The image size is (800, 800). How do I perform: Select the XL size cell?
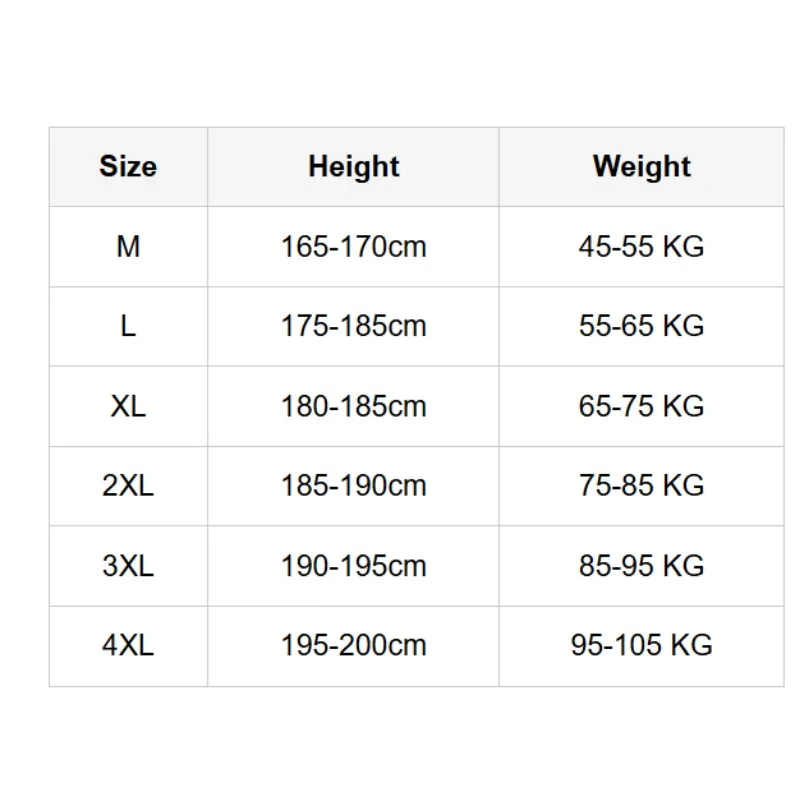pos(128,407)
